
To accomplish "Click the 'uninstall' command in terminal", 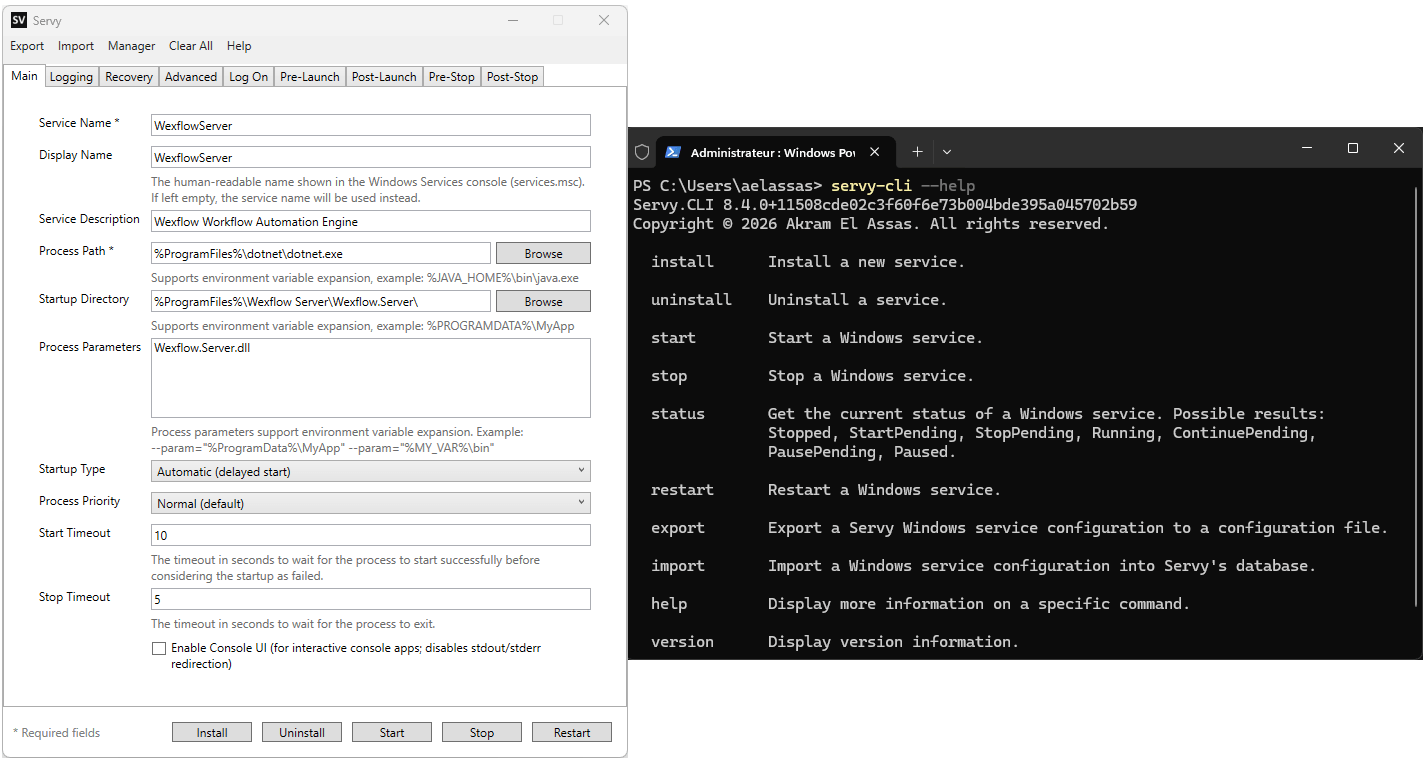I will [691, 300].
